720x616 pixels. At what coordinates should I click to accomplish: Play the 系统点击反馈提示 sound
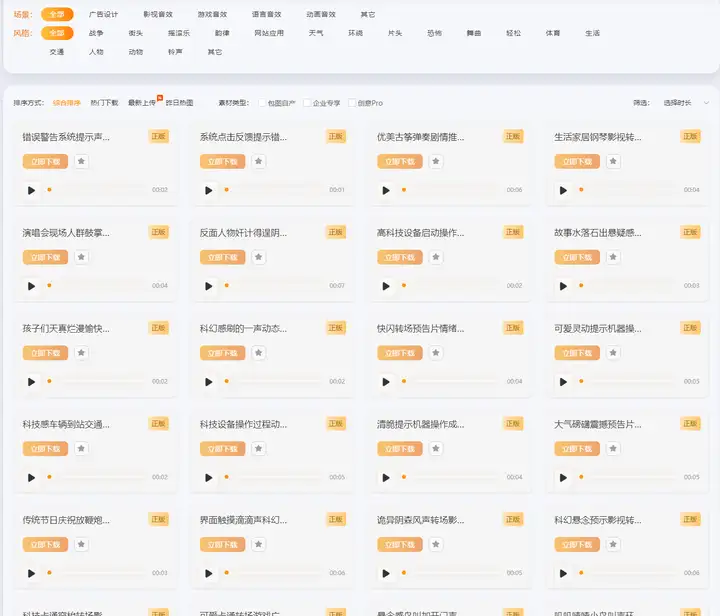point(208,190)
